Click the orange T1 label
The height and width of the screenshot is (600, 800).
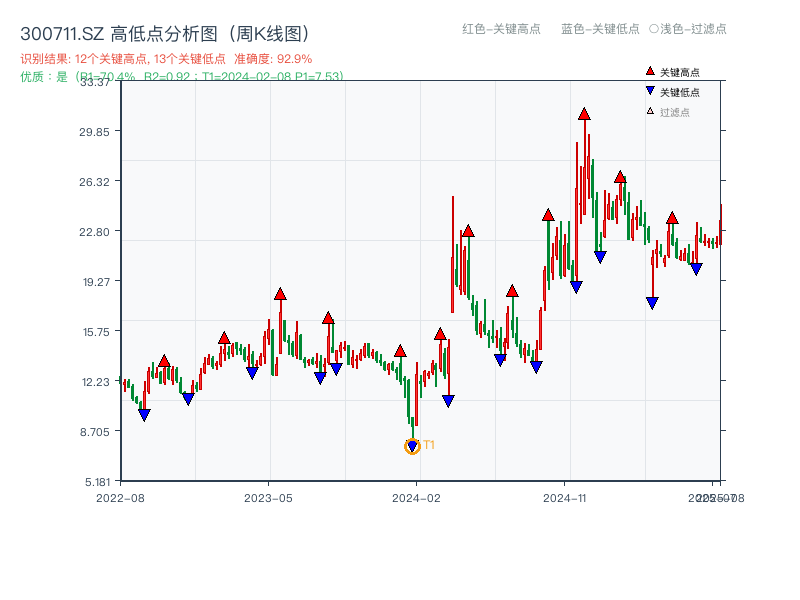(429, 445)
